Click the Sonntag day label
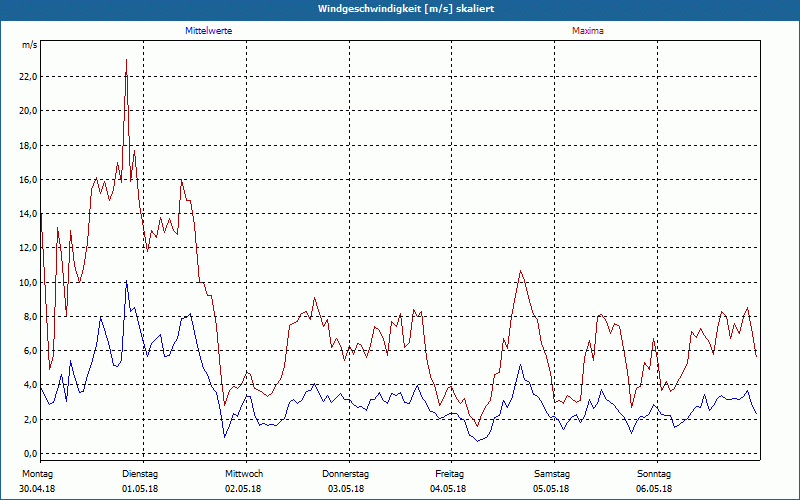The image size is (800, 500). coord(654,474)
